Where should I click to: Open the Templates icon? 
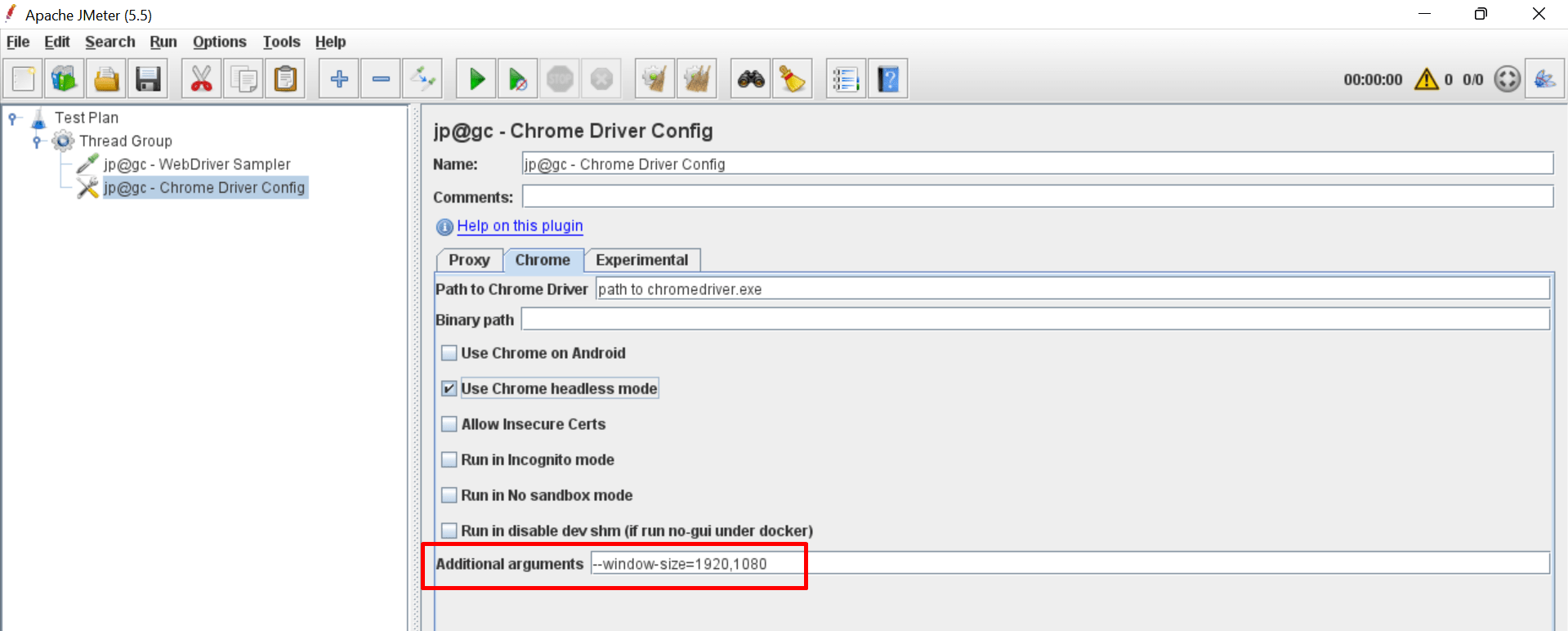pyautogui.click(x=65, y=79)
